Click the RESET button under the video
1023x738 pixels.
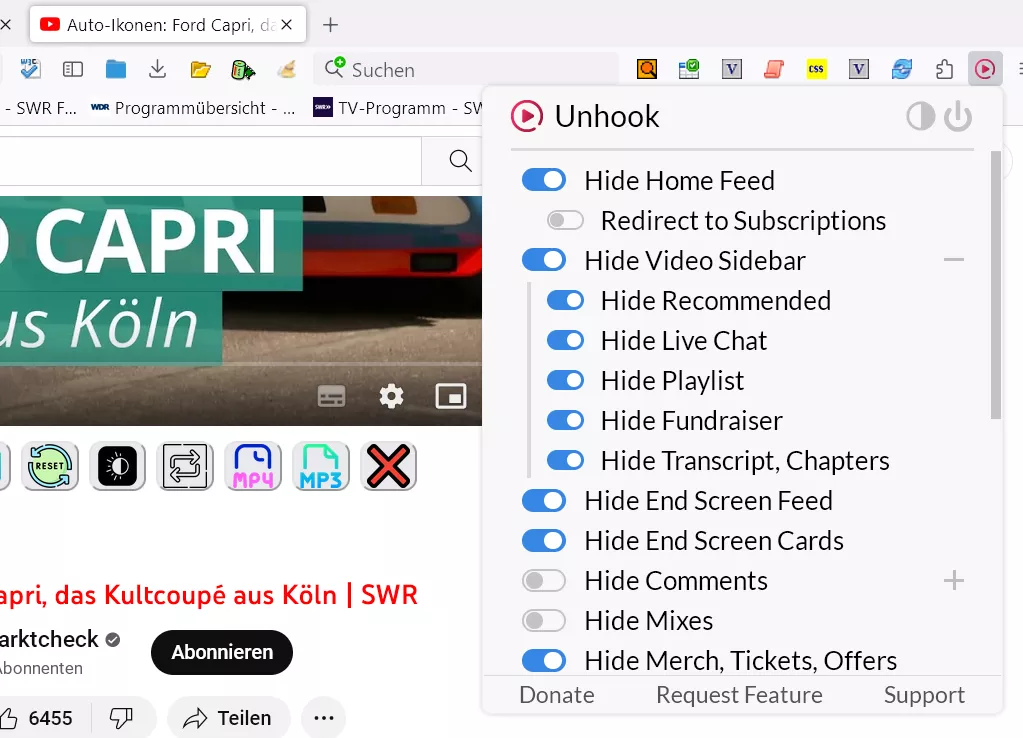coord(50,466)
